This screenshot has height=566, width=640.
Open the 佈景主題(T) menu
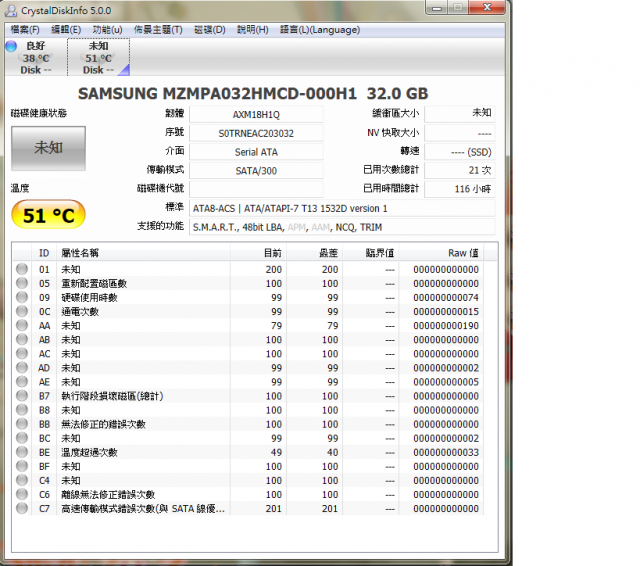point(158,30)
